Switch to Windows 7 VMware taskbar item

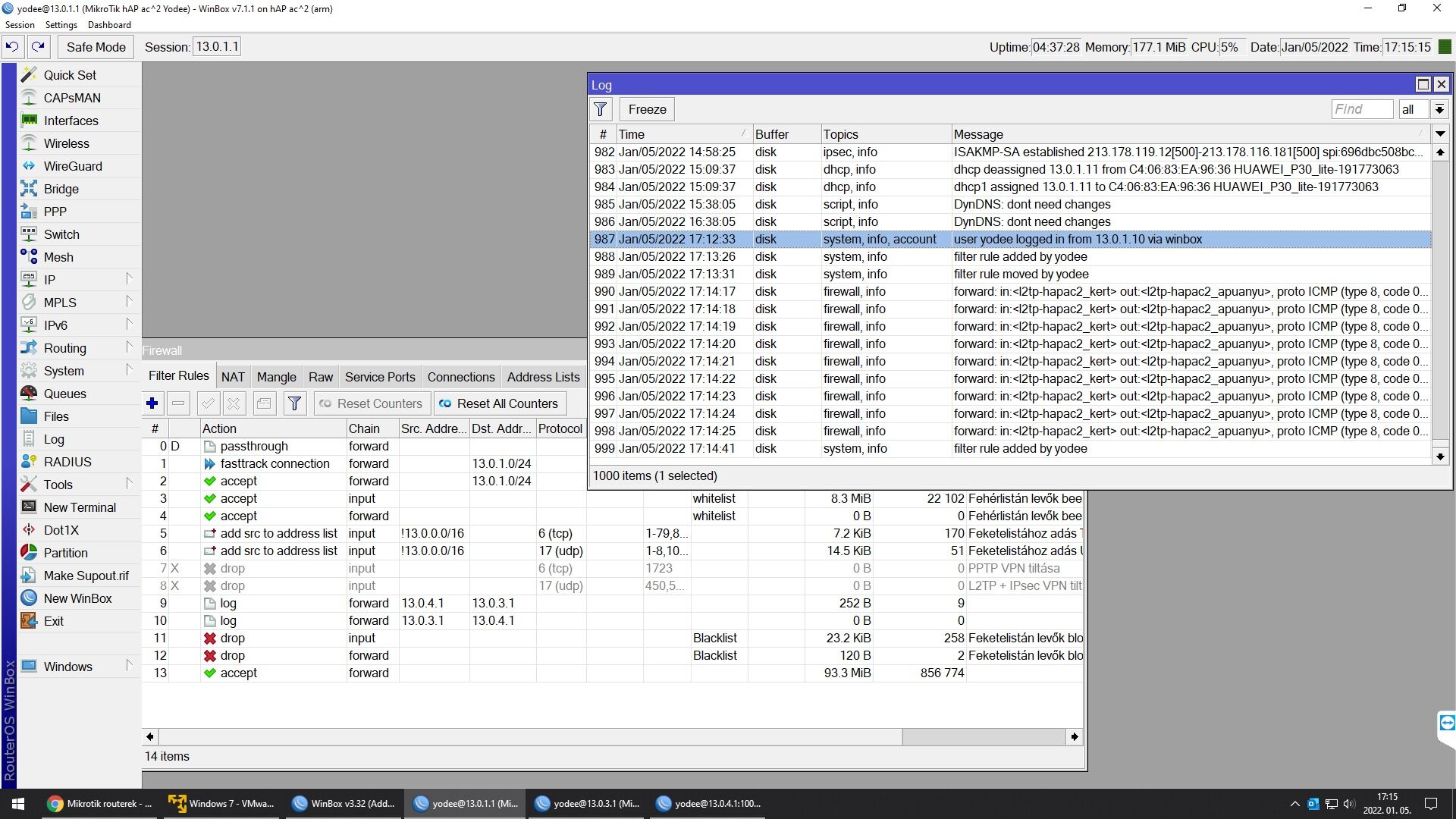pyautogui.click(x=221, y=804)
